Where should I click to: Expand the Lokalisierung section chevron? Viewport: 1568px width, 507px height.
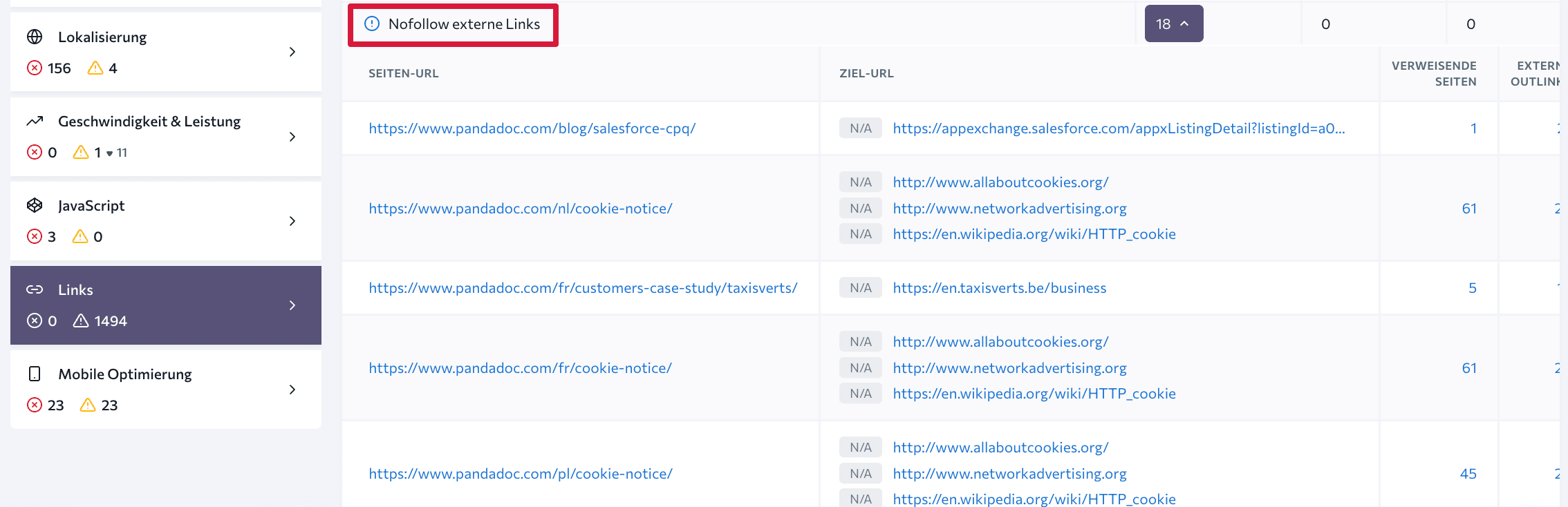(292, 52)
